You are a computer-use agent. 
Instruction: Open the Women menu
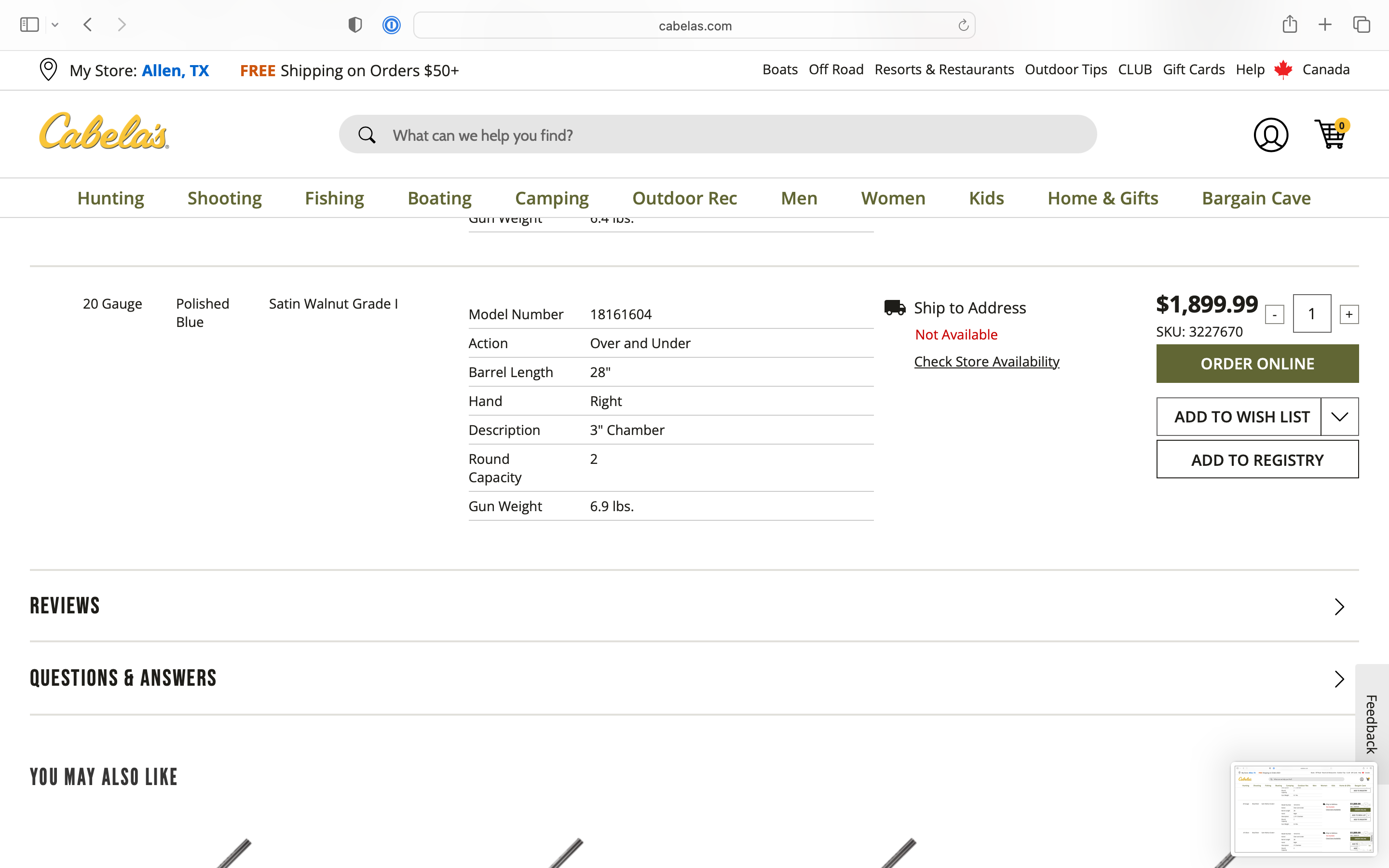point(893,198)
